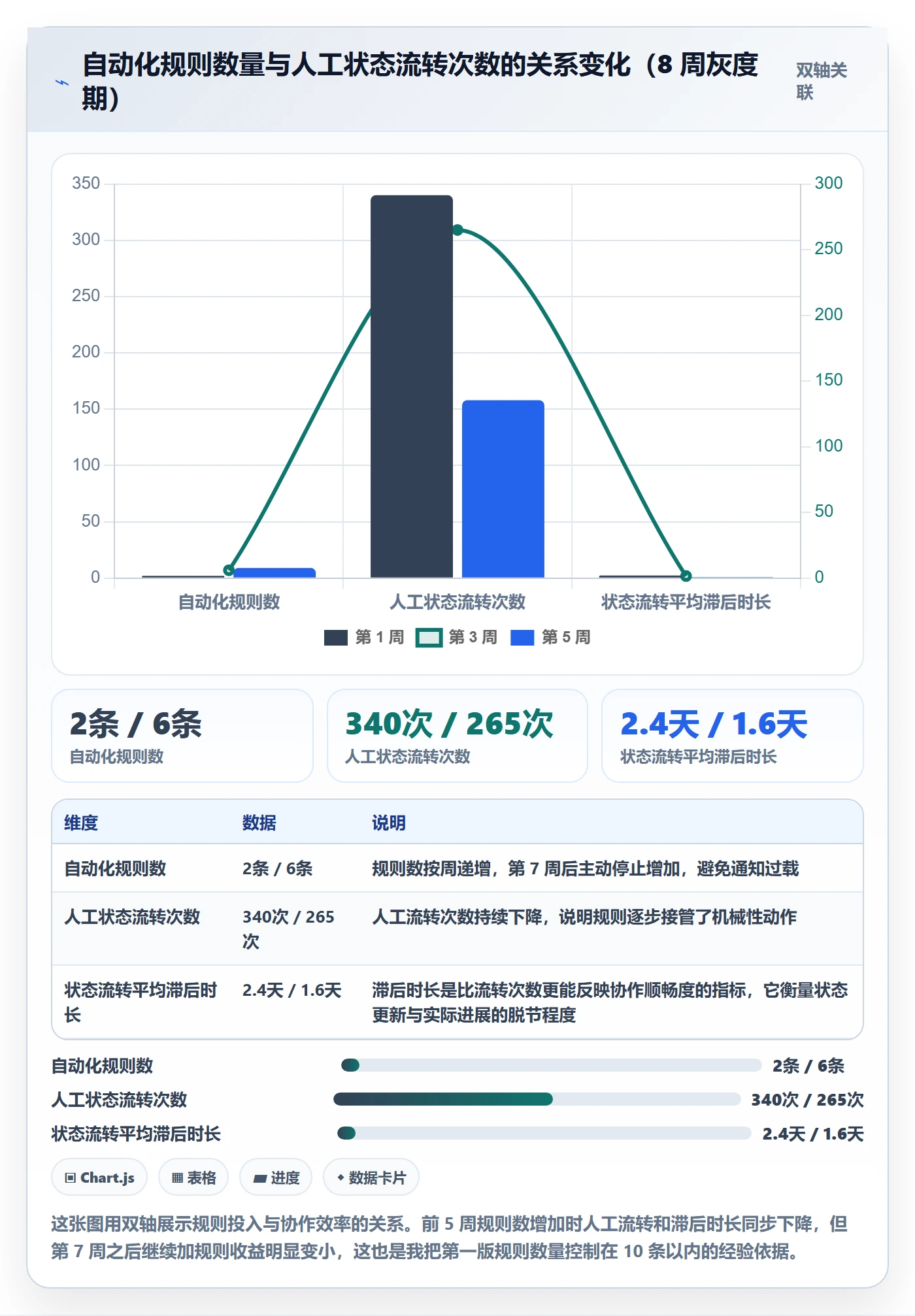Click the 人工状态流转次数 progress bar
Viewport: 915px width, 1316px height.
(537, 1099)
